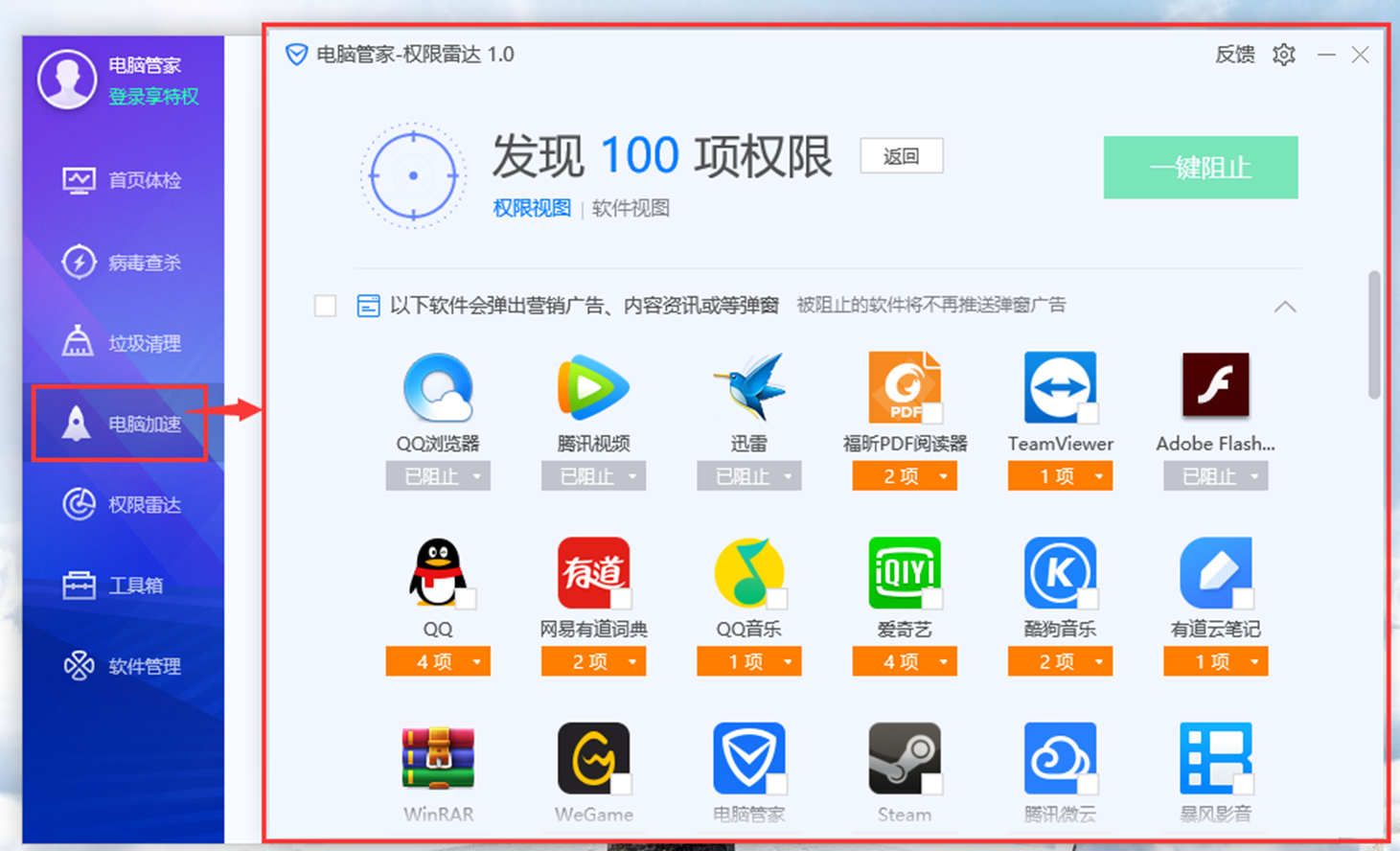Screen dimensions: 1400x851
Task: Click the WeGame app icon
Action: [x=593, y=758]
